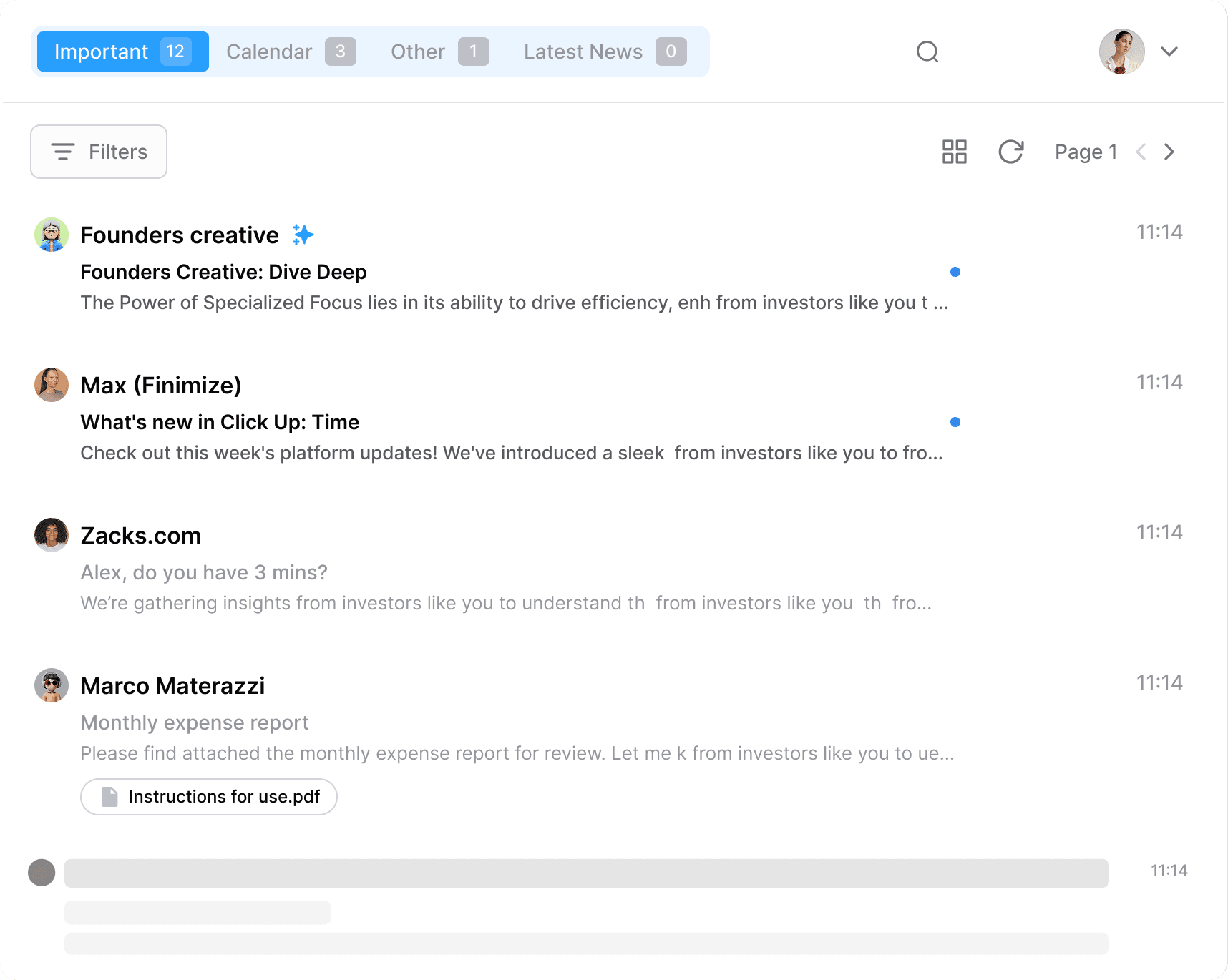Click sender name Founders creative

tap(180, 235)
